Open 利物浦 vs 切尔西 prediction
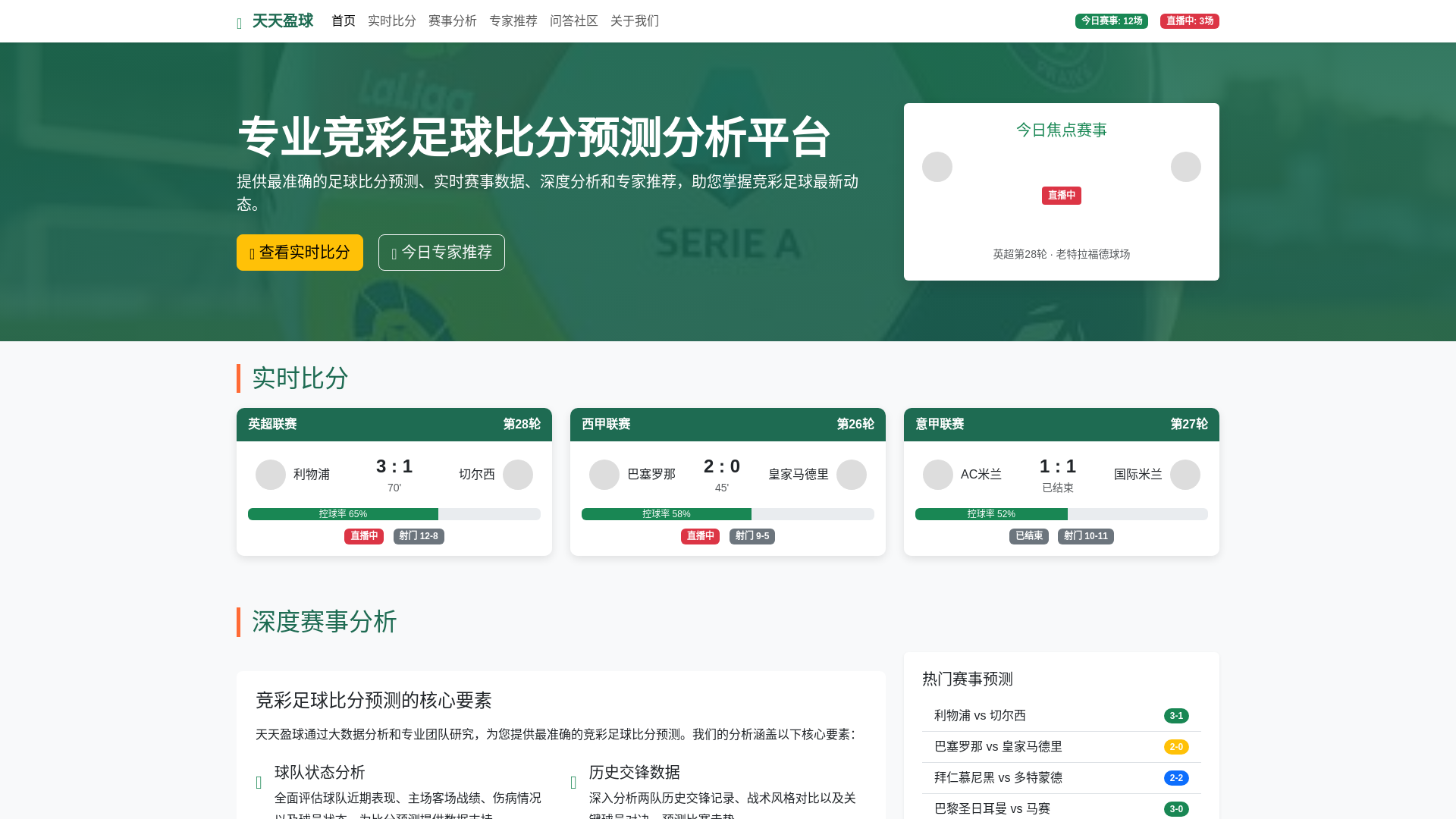The image size is (1456, 819). (1062, 716)
